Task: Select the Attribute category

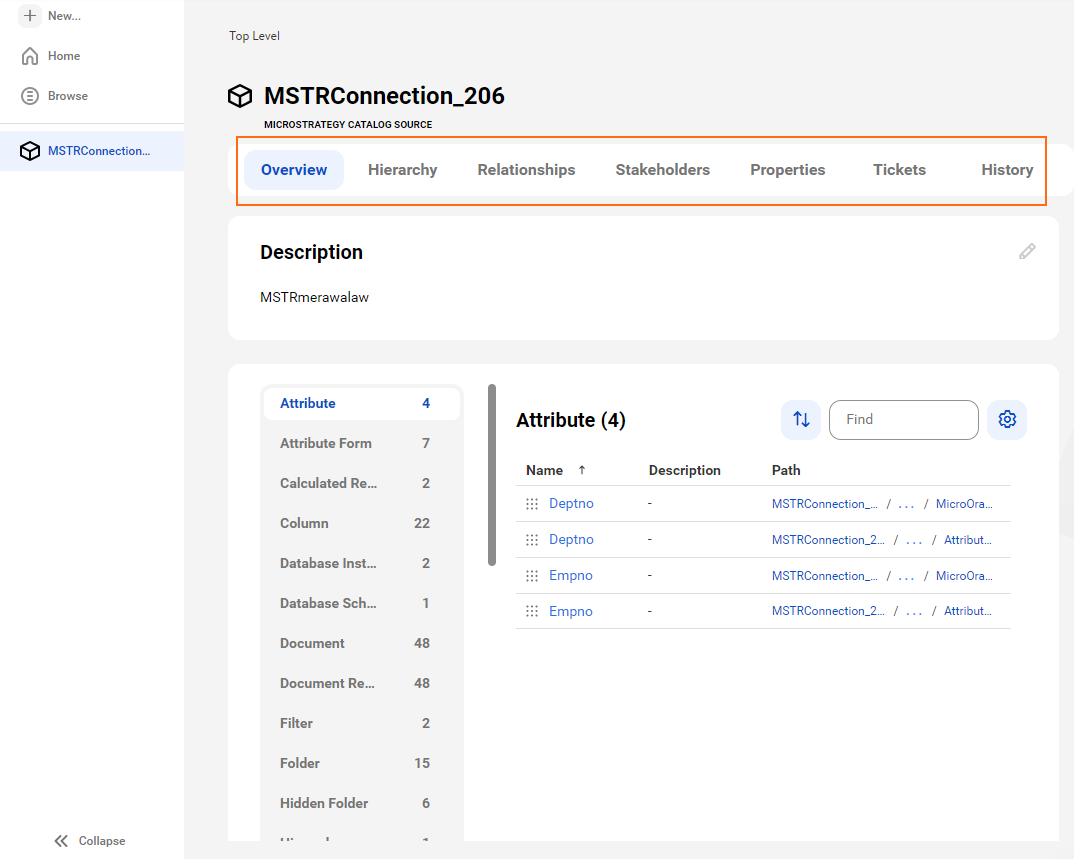Action: point(362,403)
